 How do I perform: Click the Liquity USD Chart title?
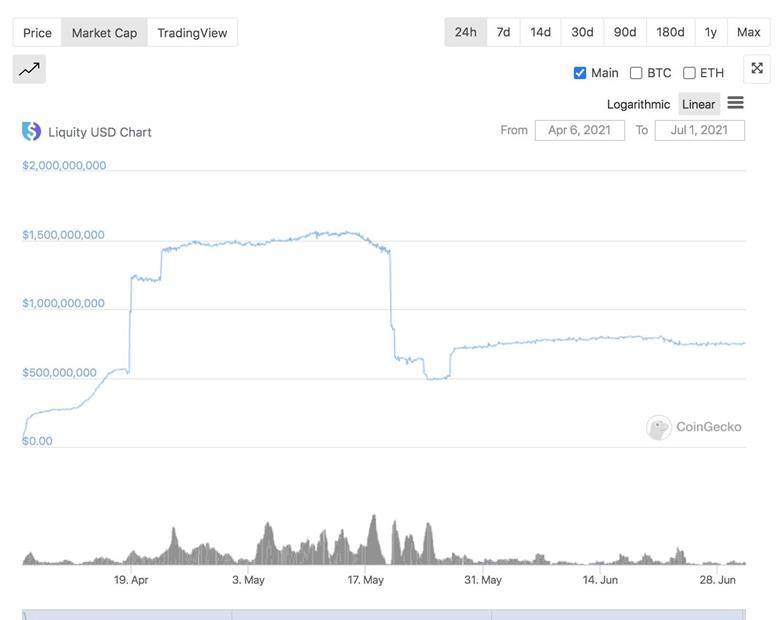click(x=100, y=132)
